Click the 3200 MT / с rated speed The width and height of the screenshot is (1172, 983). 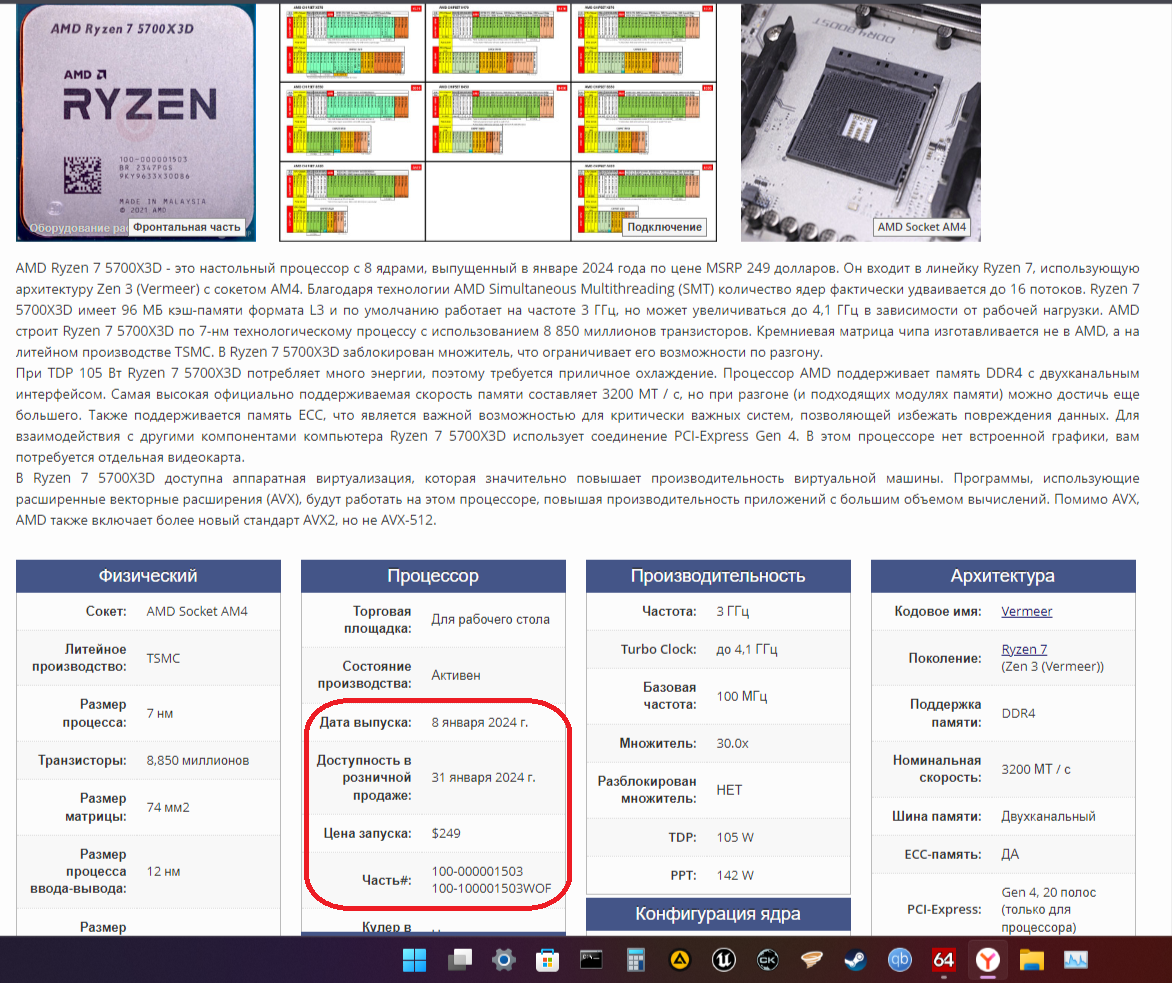click(x=1036, y=769)
